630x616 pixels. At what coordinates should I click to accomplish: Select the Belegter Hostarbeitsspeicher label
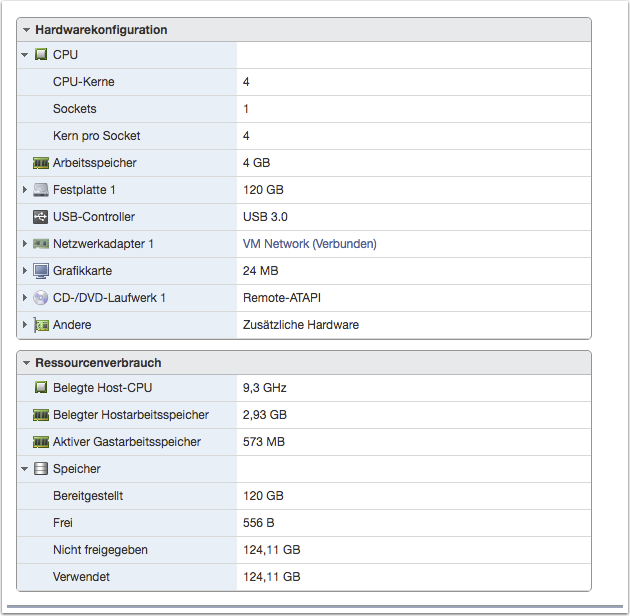[x=130, y=415]
